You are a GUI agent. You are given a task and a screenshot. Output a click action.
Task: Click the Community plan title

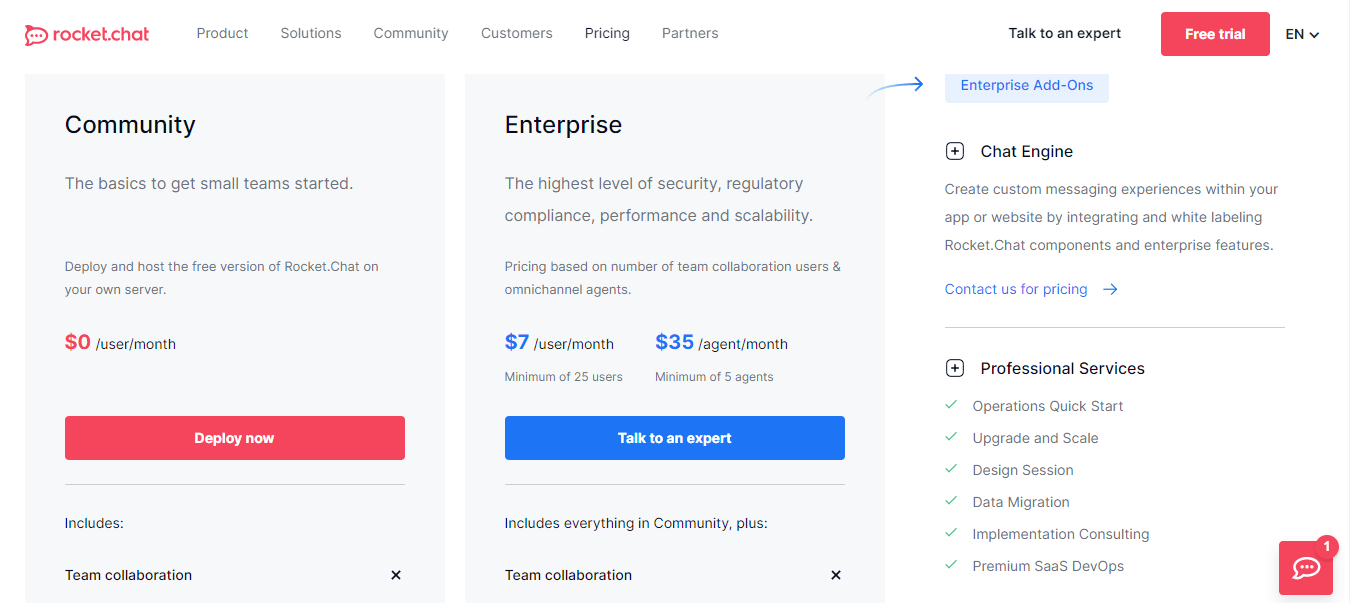point(130,125)
